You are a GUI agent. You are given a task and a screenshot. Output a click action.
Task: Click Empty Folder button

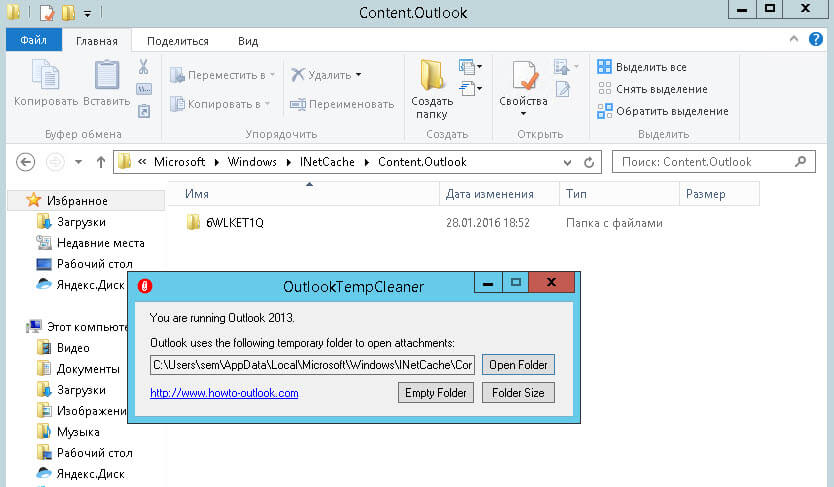pos(436,393)
